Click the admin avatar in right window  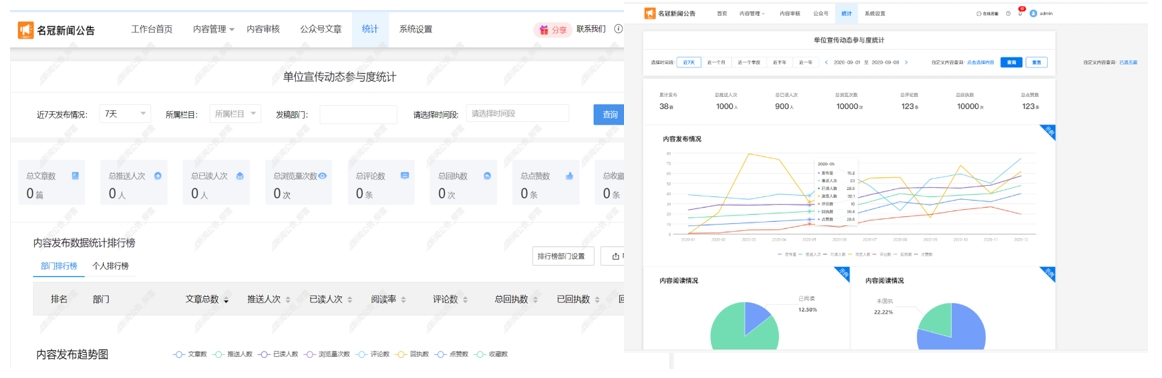[x=1033, y=13]
